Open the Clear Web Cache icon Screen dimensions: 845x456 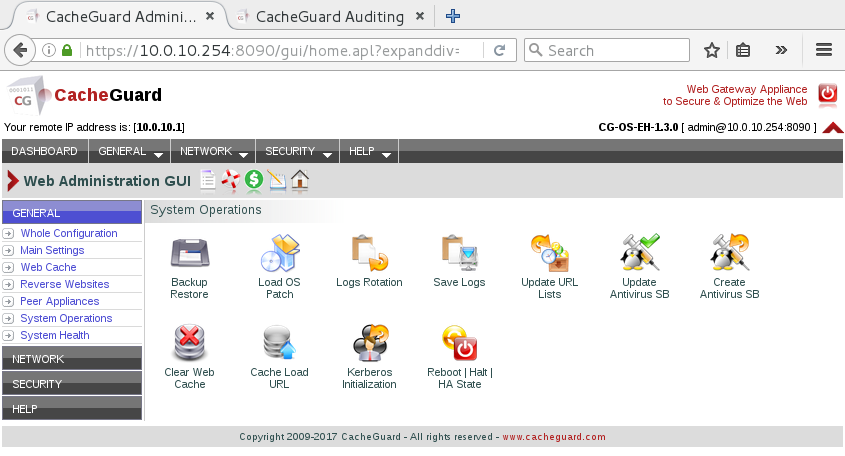[190, 343]
